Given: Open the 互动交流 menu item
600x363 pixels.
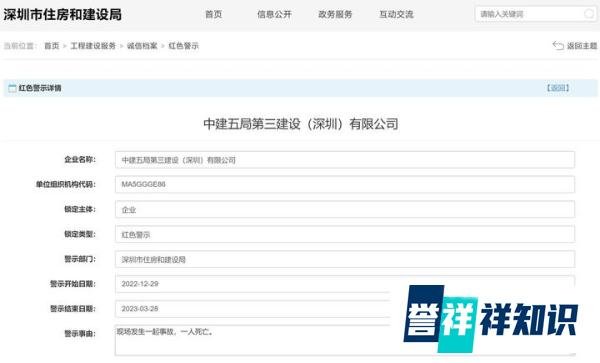Looking at the screenshot, I should (396, 15).
